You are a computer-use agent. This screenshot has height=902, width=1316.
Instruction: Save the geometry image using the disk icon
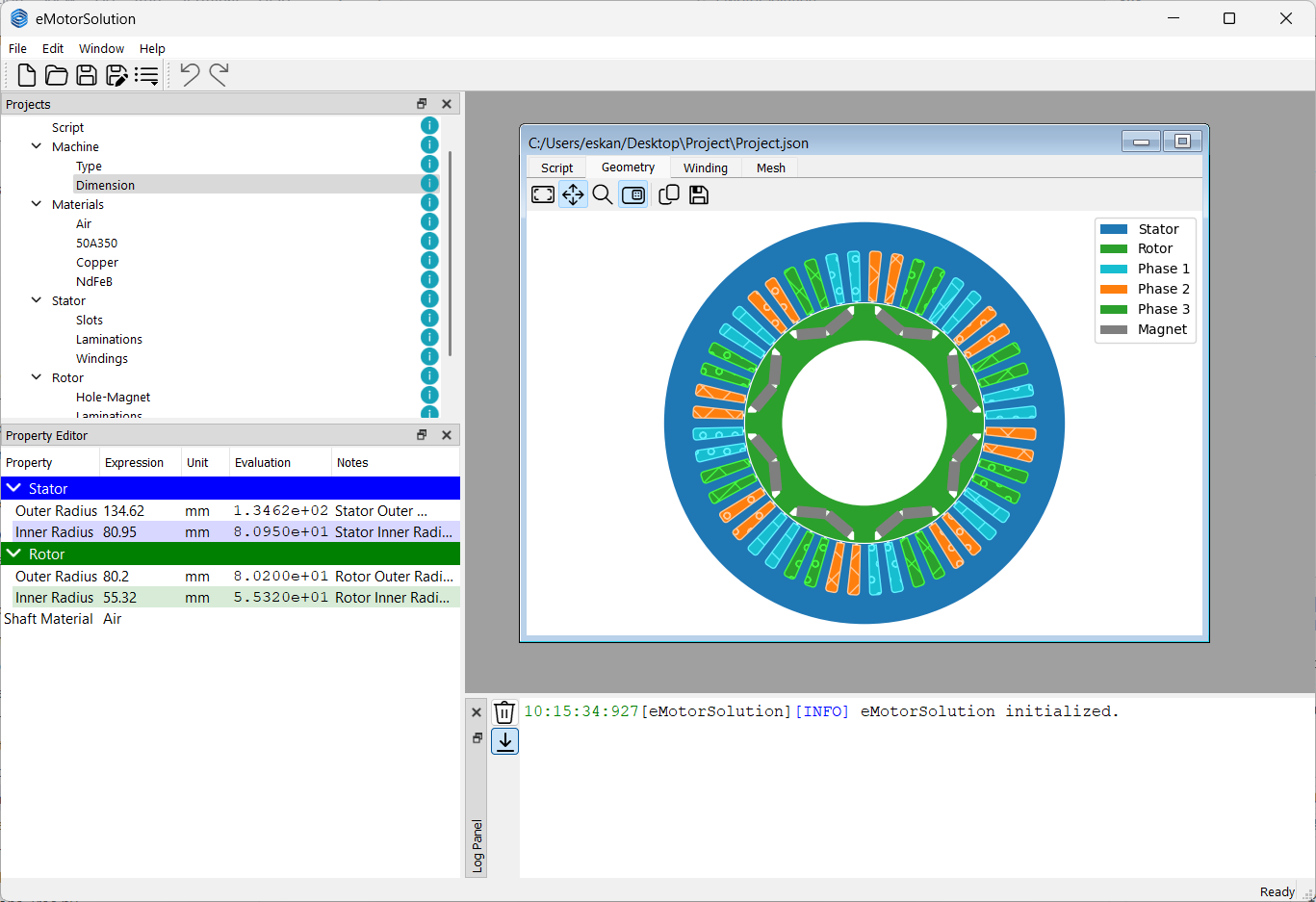(x=699, y=193)
